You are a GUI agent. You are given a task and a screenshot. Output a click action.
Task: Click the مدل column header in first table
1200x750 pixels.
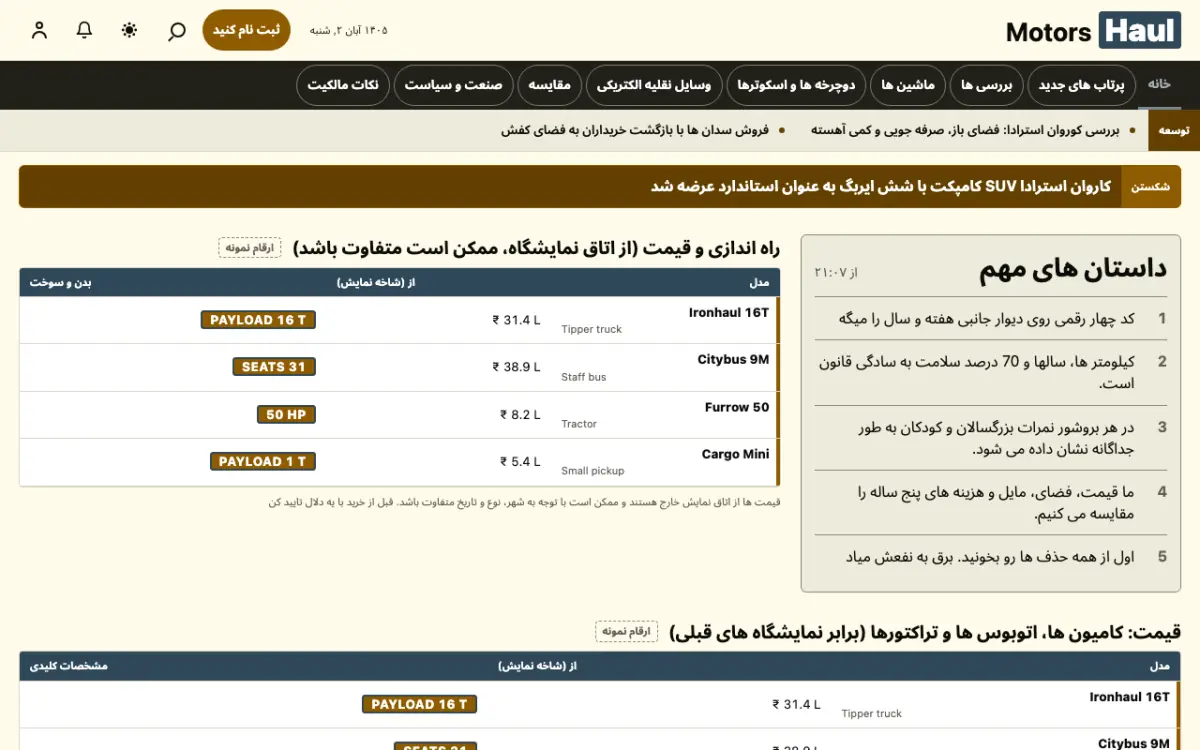759,282
